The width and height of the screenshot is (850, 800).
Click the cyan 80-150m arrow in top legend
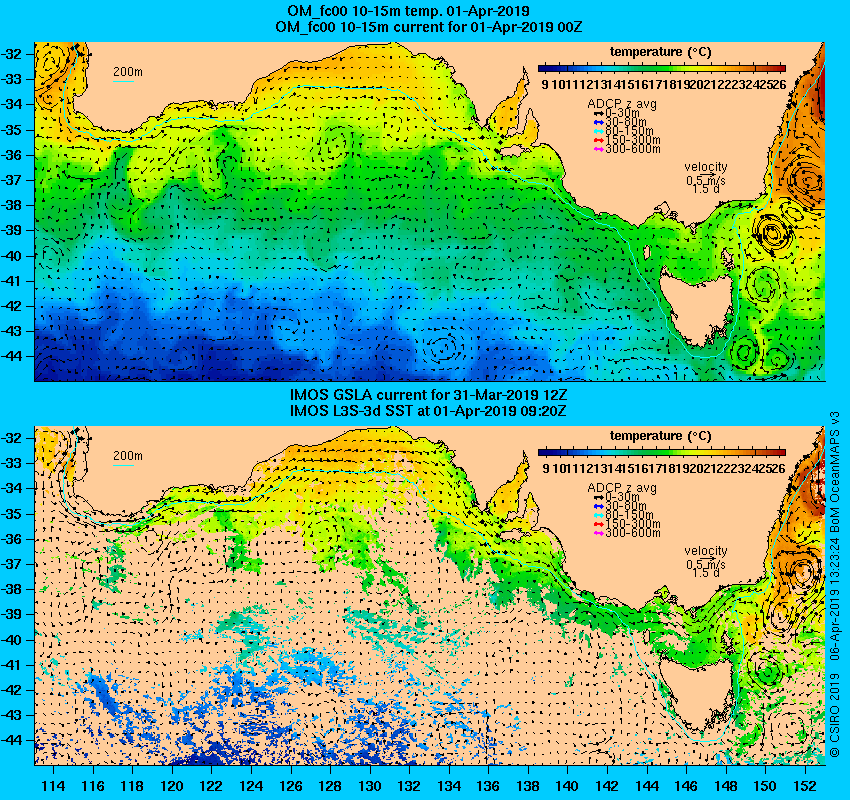coord(598,131)
